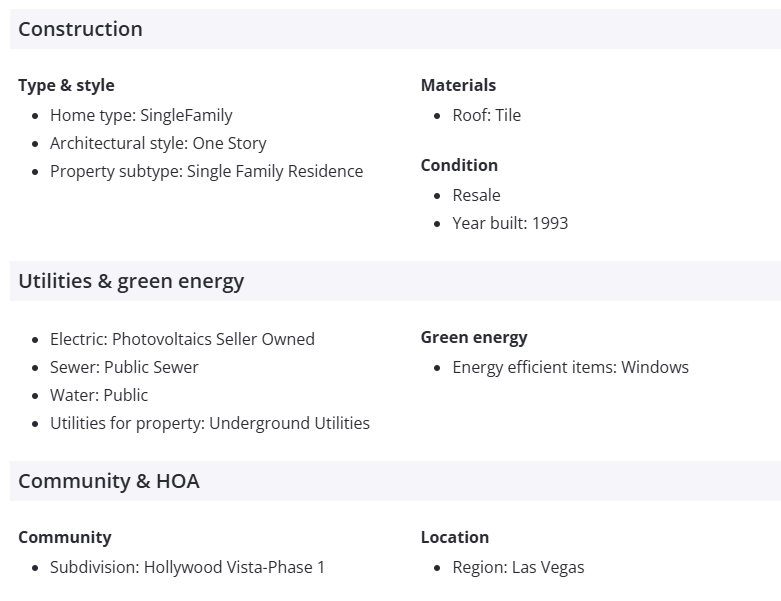Click the Region: Las Vegas item
Viewport: 781px width, 601px height.
518,567
